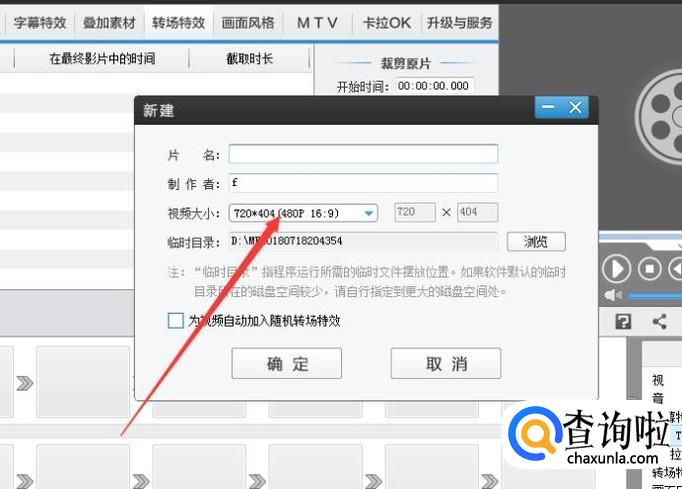Click the 开始时间 value field
Screen dimensions: 682x489
pyautogui.click(x=433, y=86)
